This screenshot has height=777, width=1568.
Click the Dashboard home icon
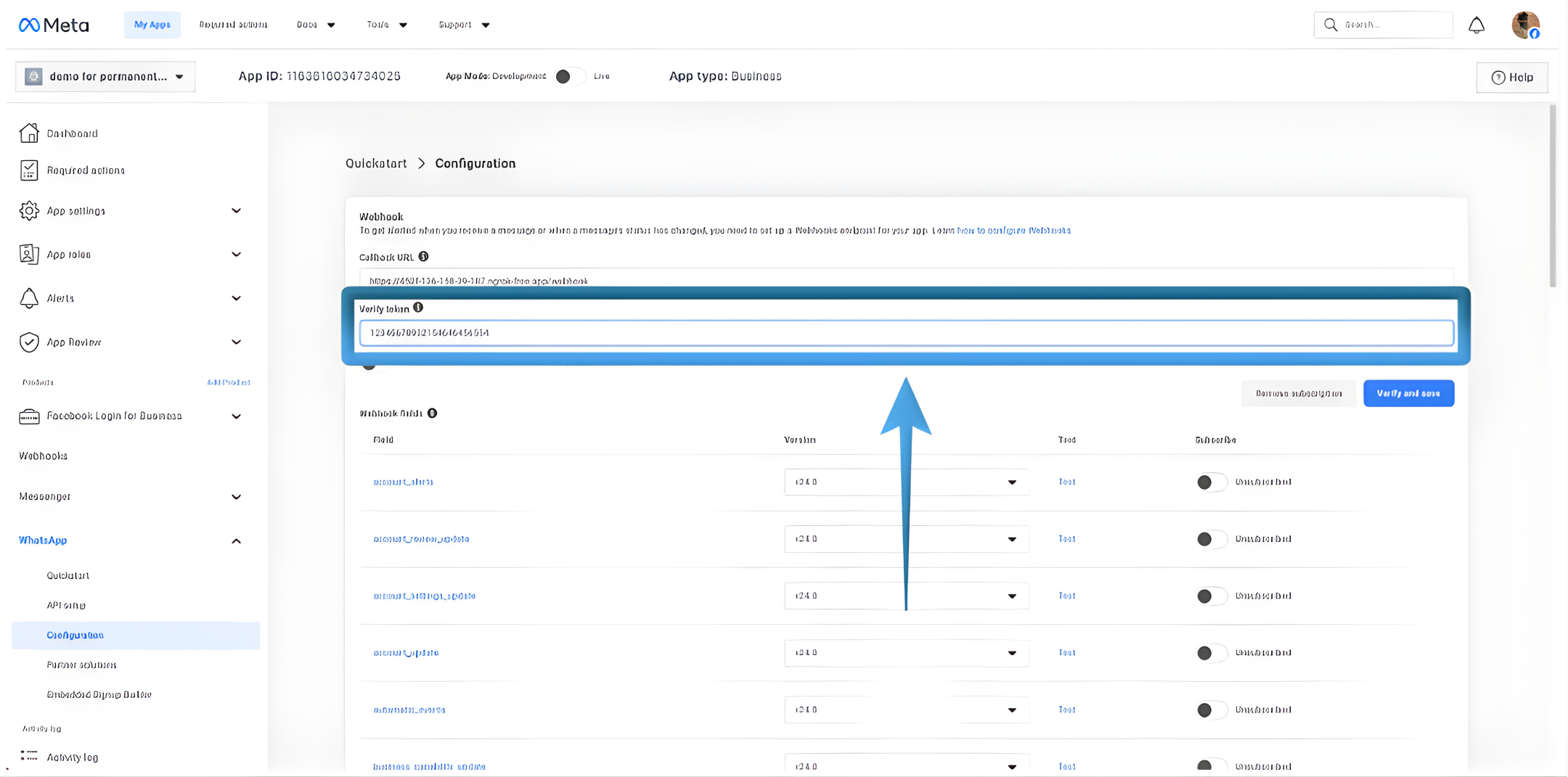tap(29, 133)
